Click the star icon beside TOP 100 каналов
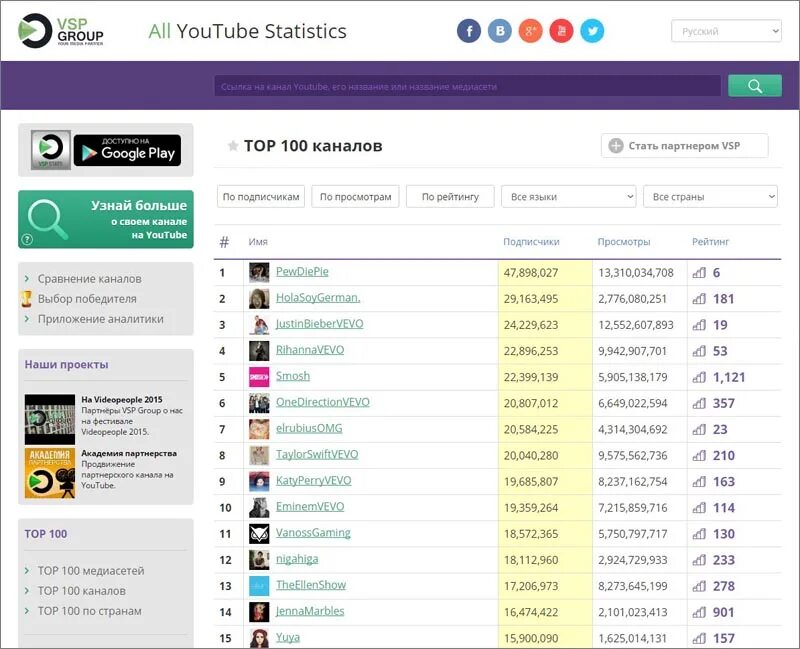 point(233,146)
